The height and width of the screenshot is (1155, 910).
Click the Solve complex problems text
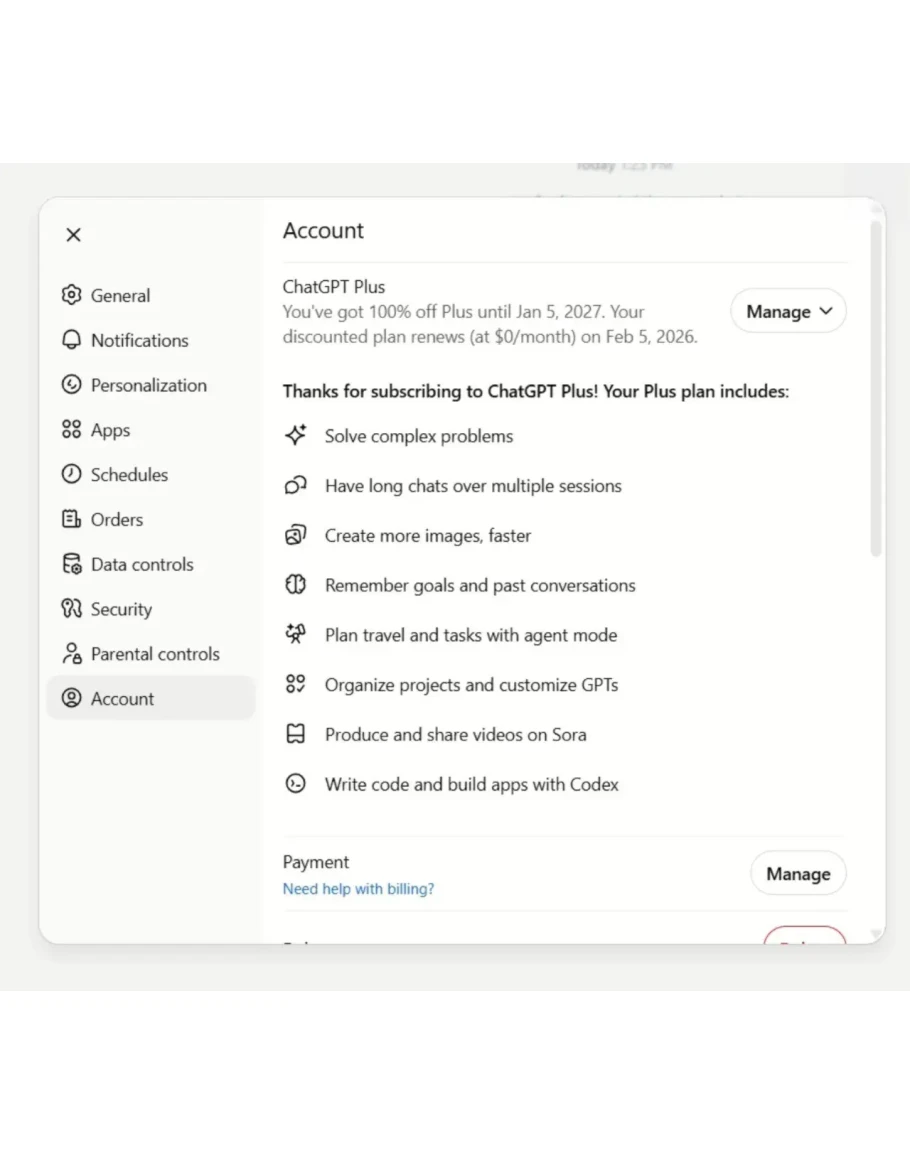pos(419,436)
